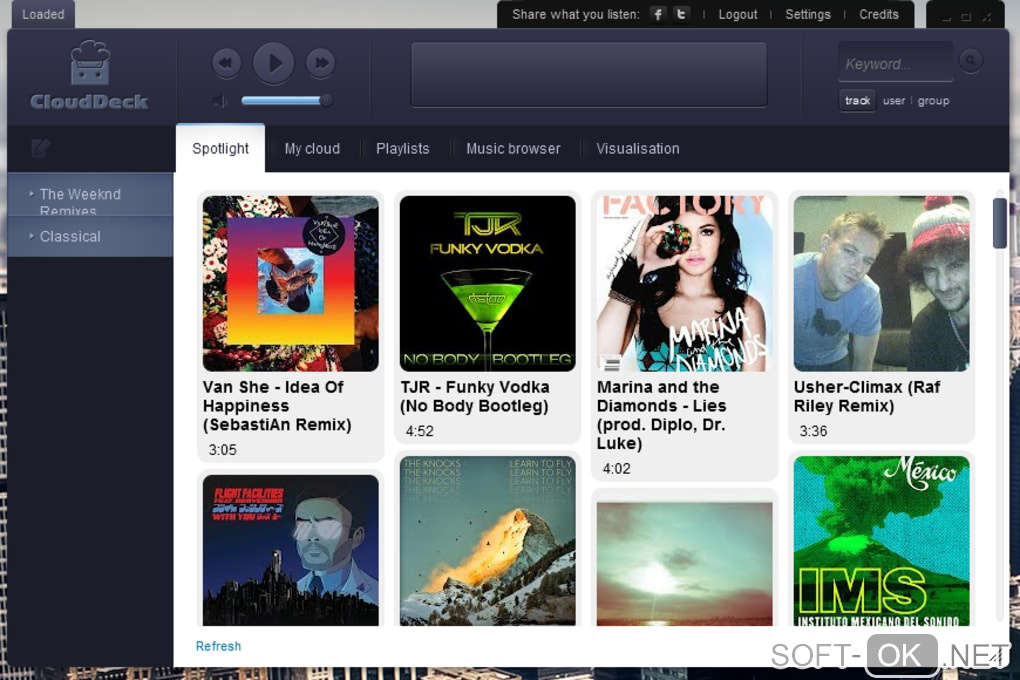Share on Twitter icon
The image size is (1020, 680).
pyautogui.click(x=681, y=14)
